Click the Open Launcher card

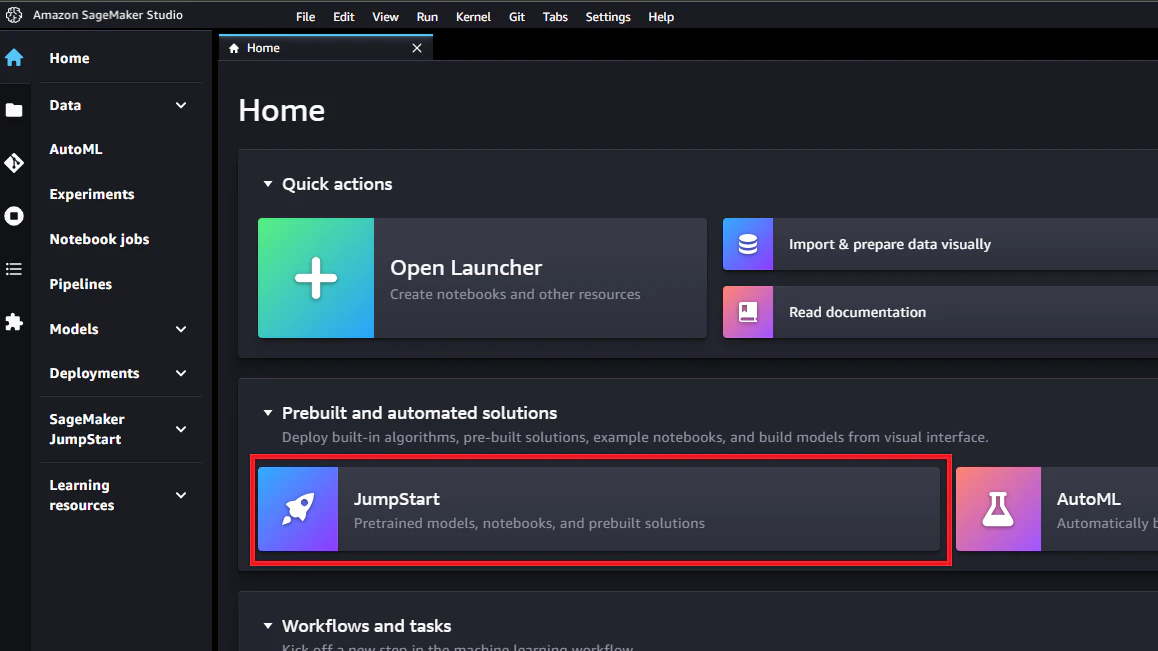point(482,278)
